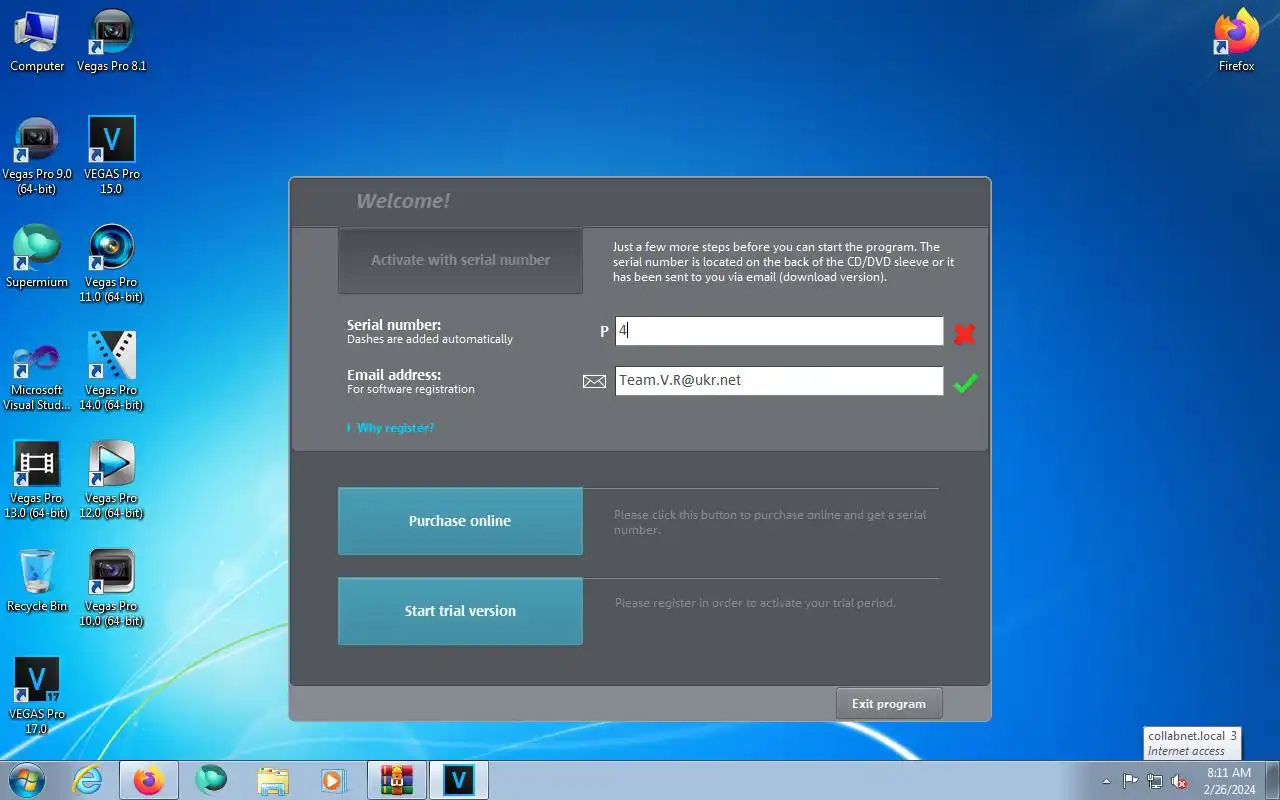Select the Supermium desktop shortcut
Screen dimensions: 1280x800
[x=37, y=257]
